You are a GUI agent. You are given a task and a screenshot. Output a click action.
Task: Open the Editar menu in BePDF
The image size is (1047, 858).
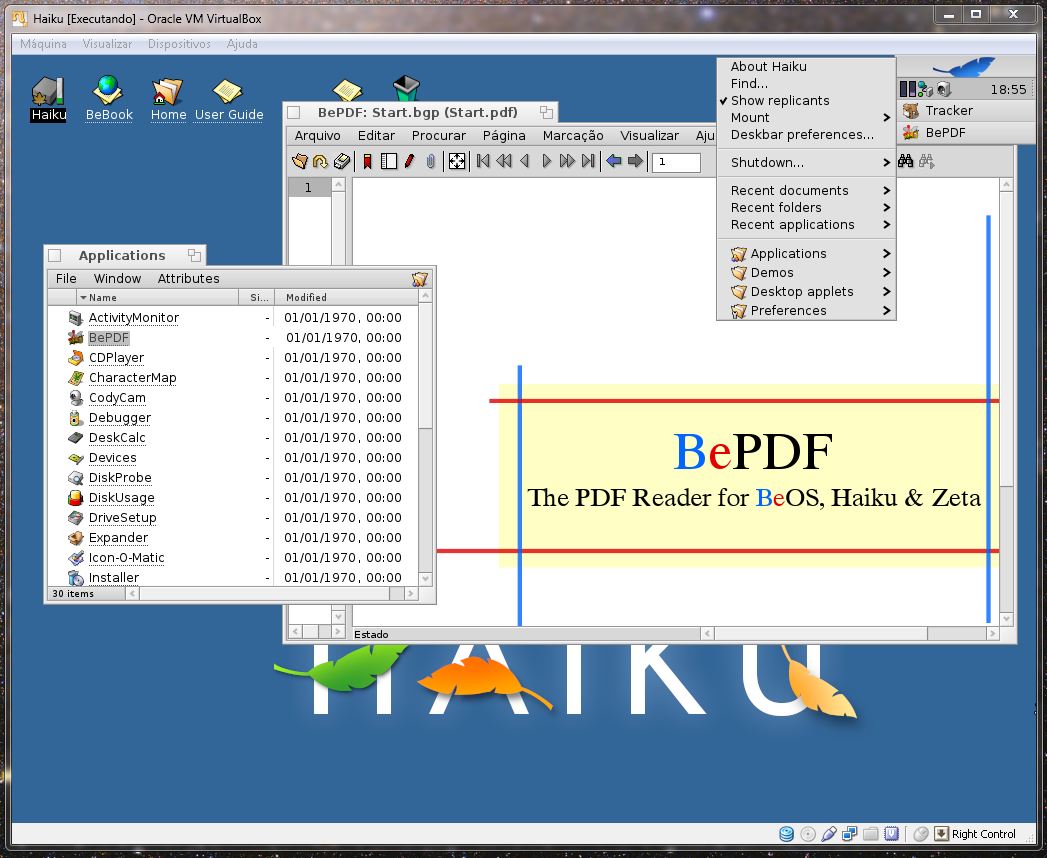(x=376, y=136)
